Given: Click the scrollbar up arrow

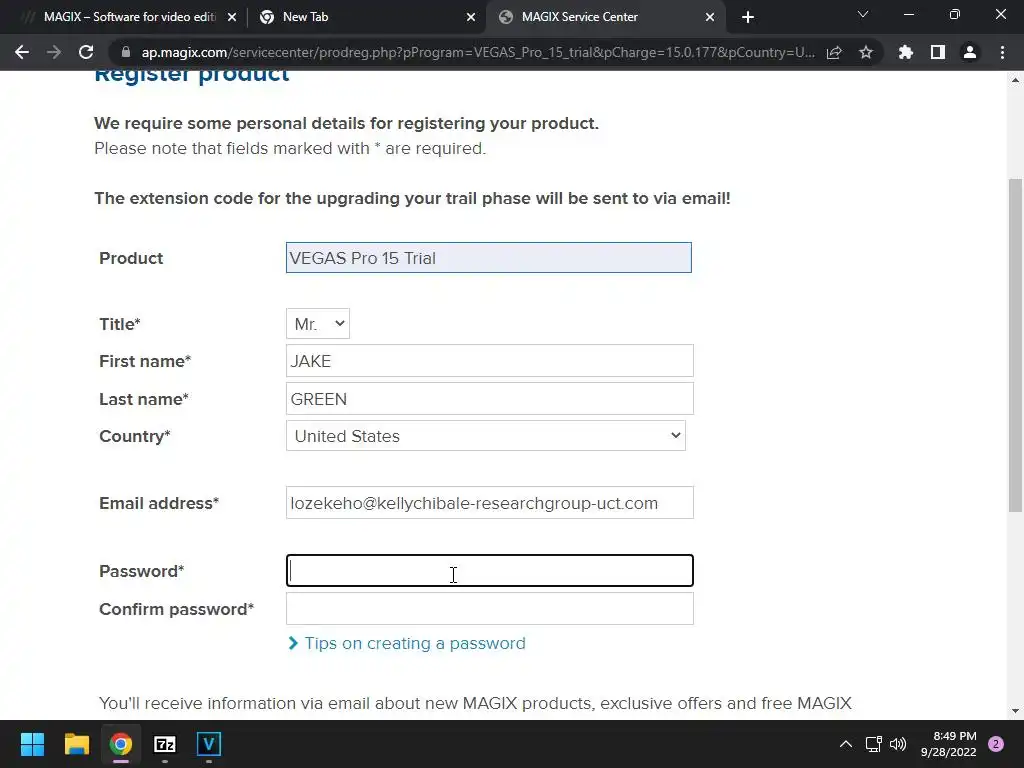Looking at the screenshot, I should 1015,80.
